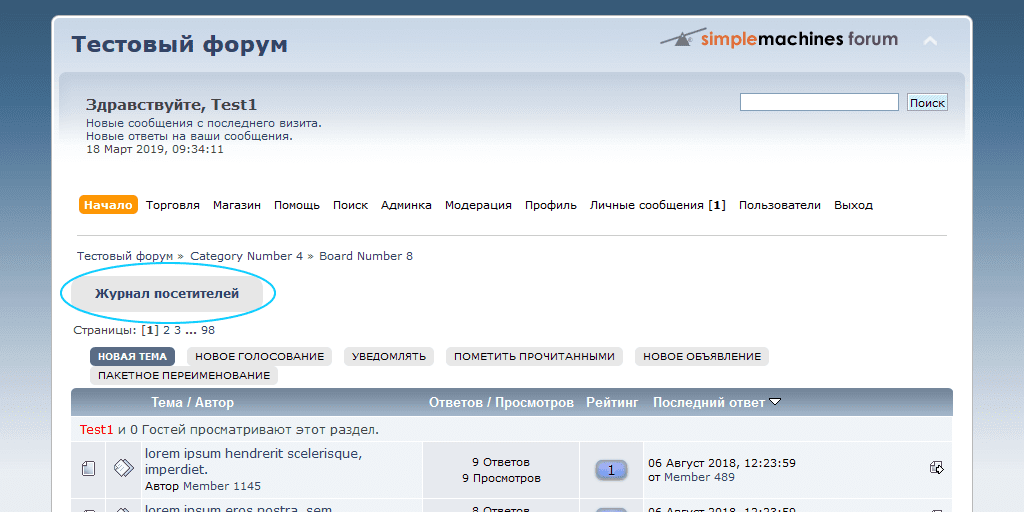1024x512 pixels.
Task: Click the Пометить прочитанными button
Action: pyautogui.click(x=534, y=356)
